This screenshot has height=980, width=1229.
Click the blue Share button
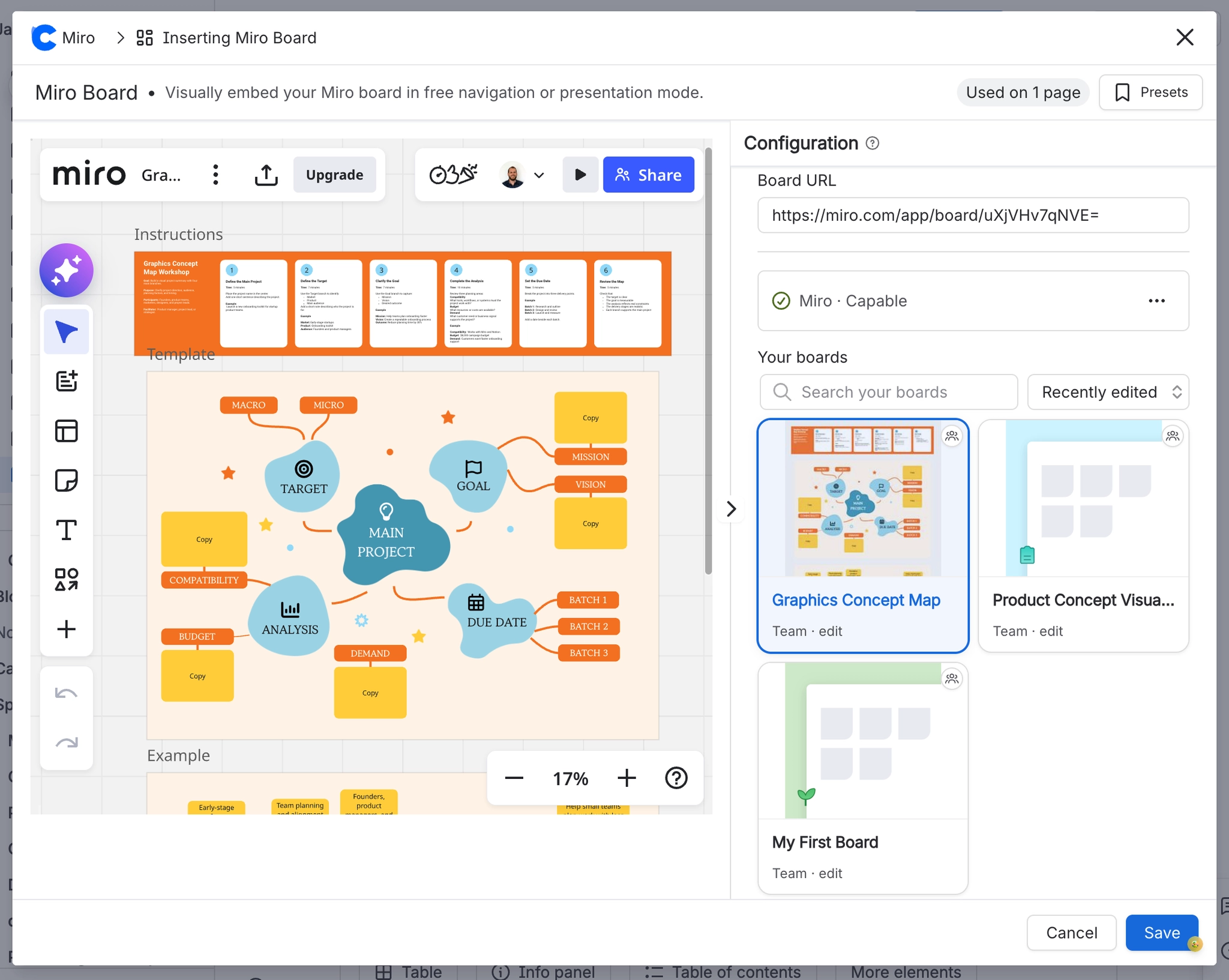pyautogui.click(x=649, y=175)
